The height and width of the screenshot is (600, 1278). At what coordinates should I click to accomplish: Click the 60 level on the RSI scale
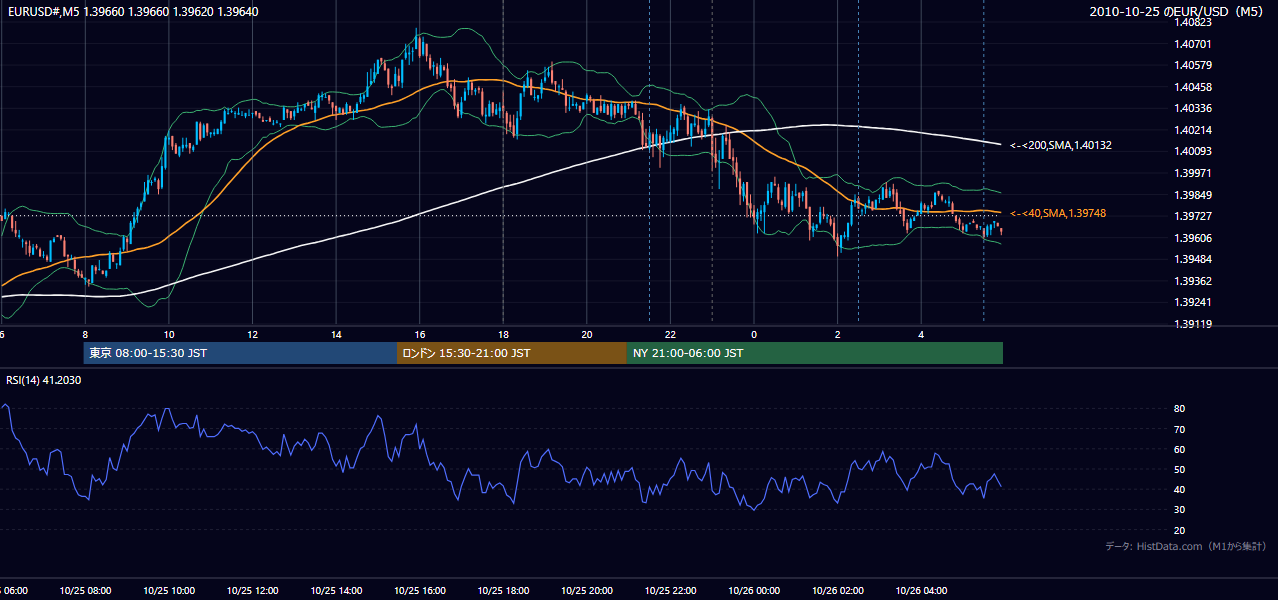tap(1180, 449)
